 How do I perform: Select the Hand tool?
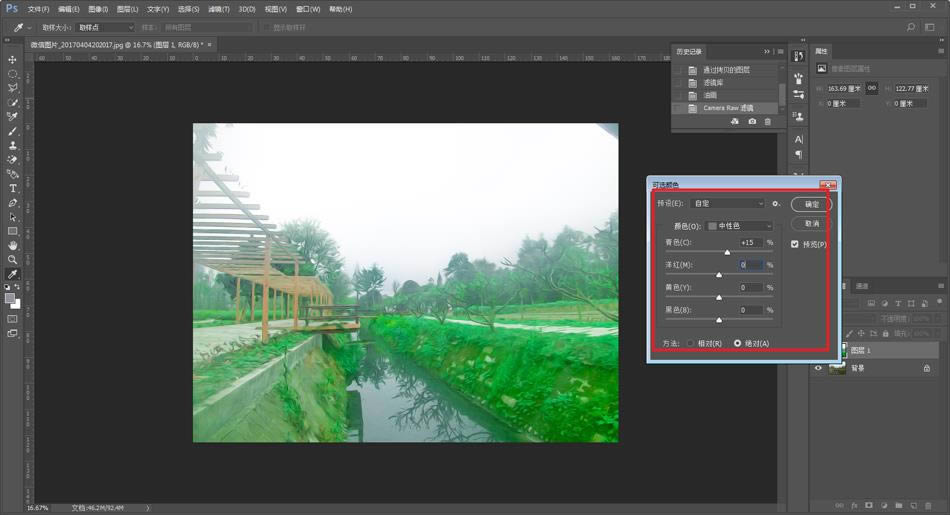coord(13,245)
